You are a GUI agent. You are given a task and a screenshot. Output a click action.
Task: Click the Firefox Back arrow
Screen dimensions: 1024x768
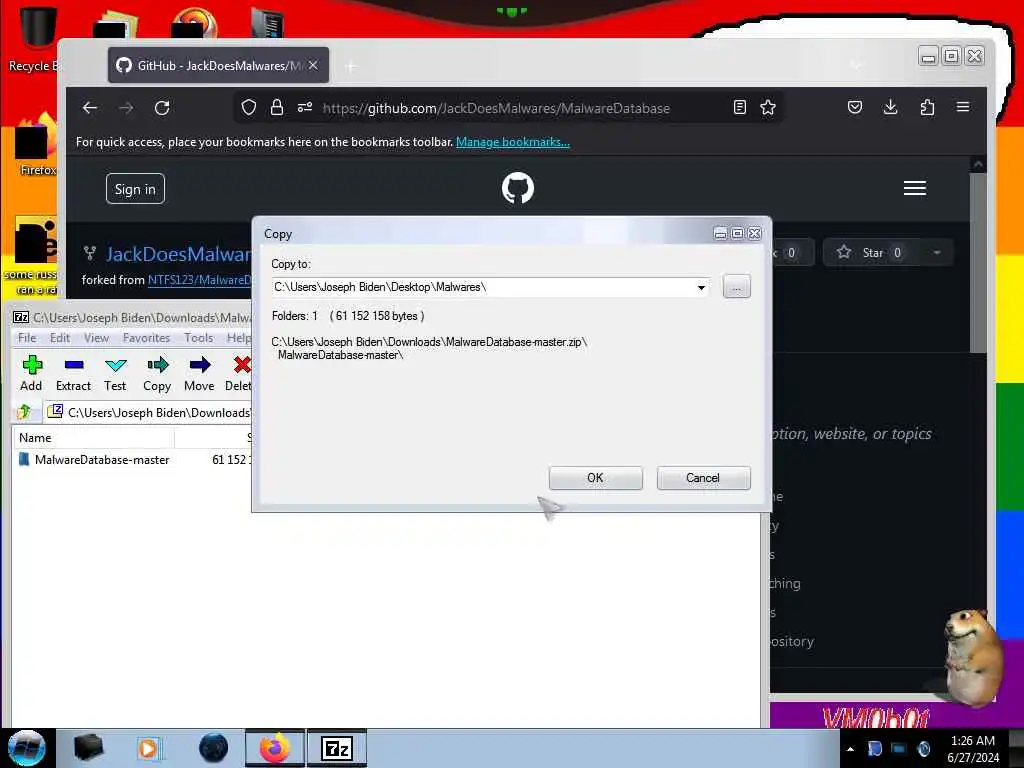(90, 108)
